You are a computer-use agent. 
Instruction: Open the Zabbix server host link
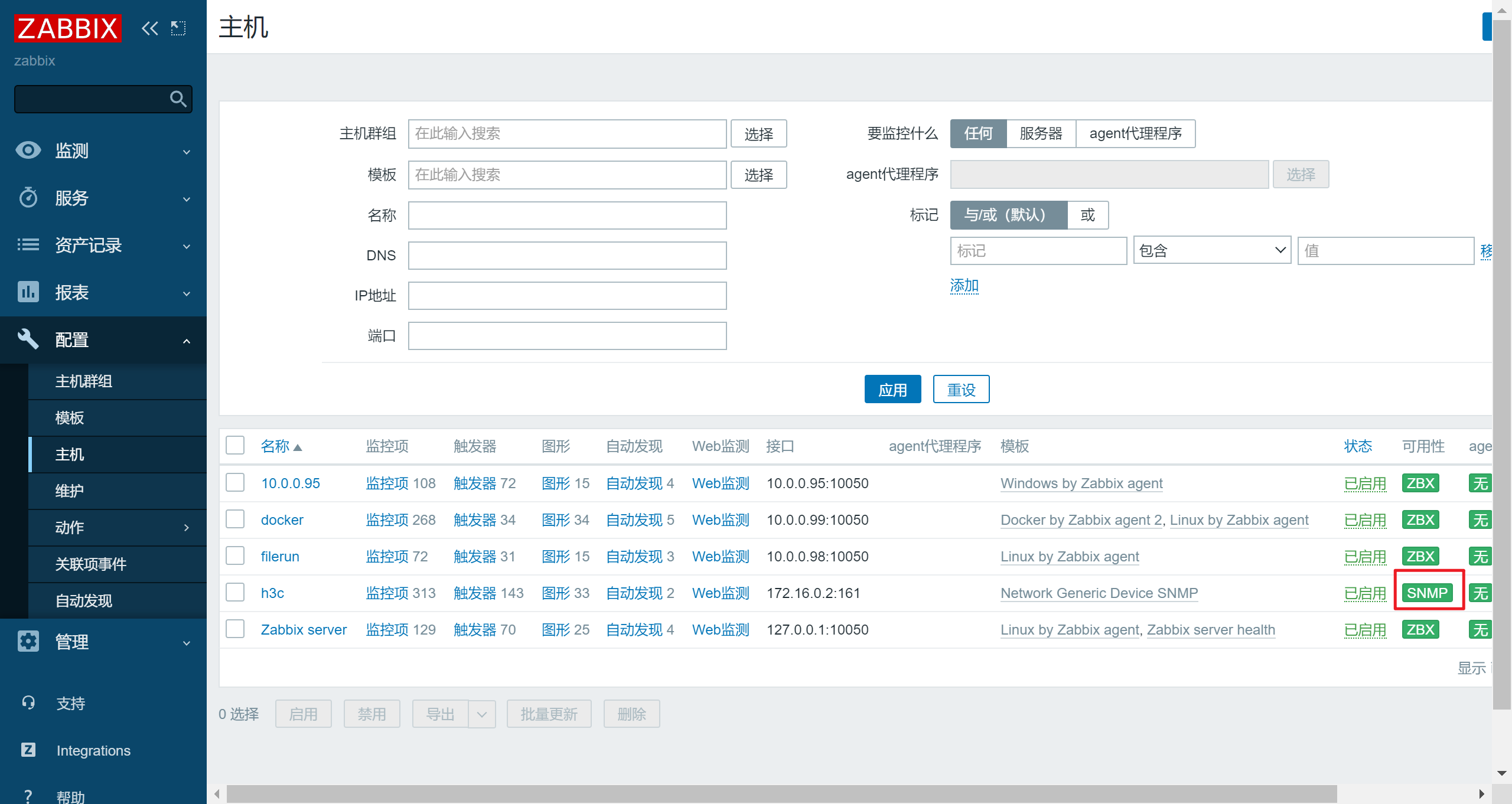point(304,629)
